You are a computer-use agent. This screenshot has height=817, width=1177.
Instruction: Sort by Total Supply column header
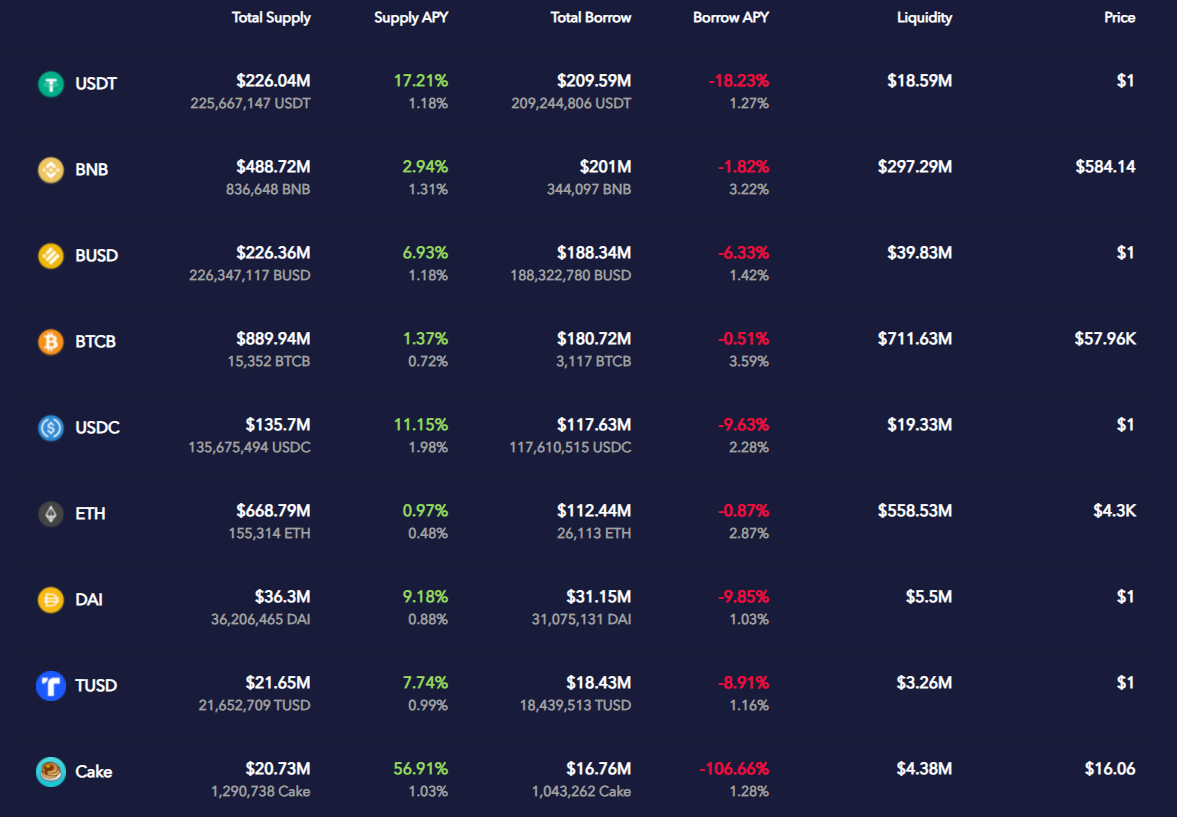pos(271,17)
